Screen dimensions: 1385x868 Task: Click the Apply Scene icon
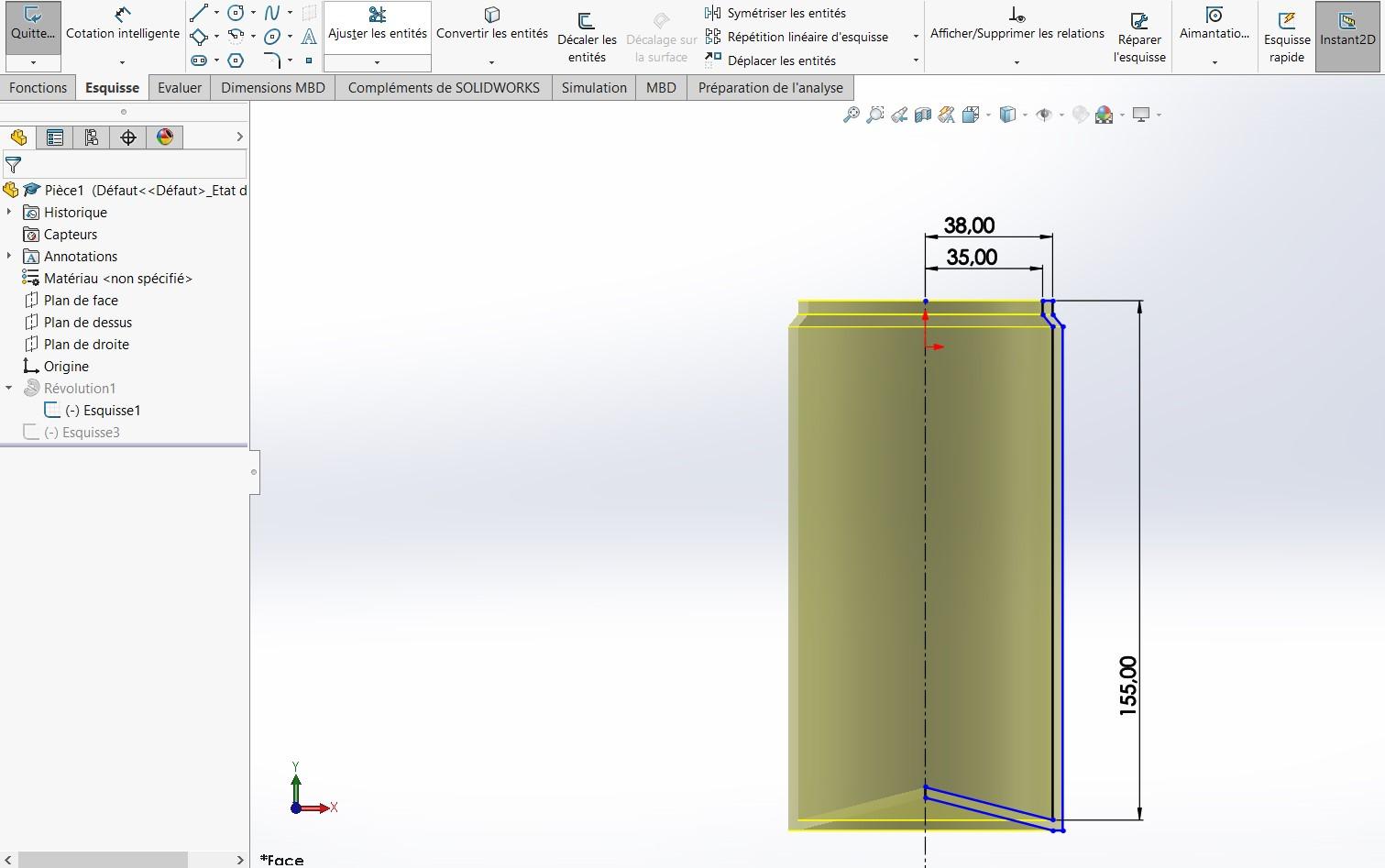[x=1105, y=115]
